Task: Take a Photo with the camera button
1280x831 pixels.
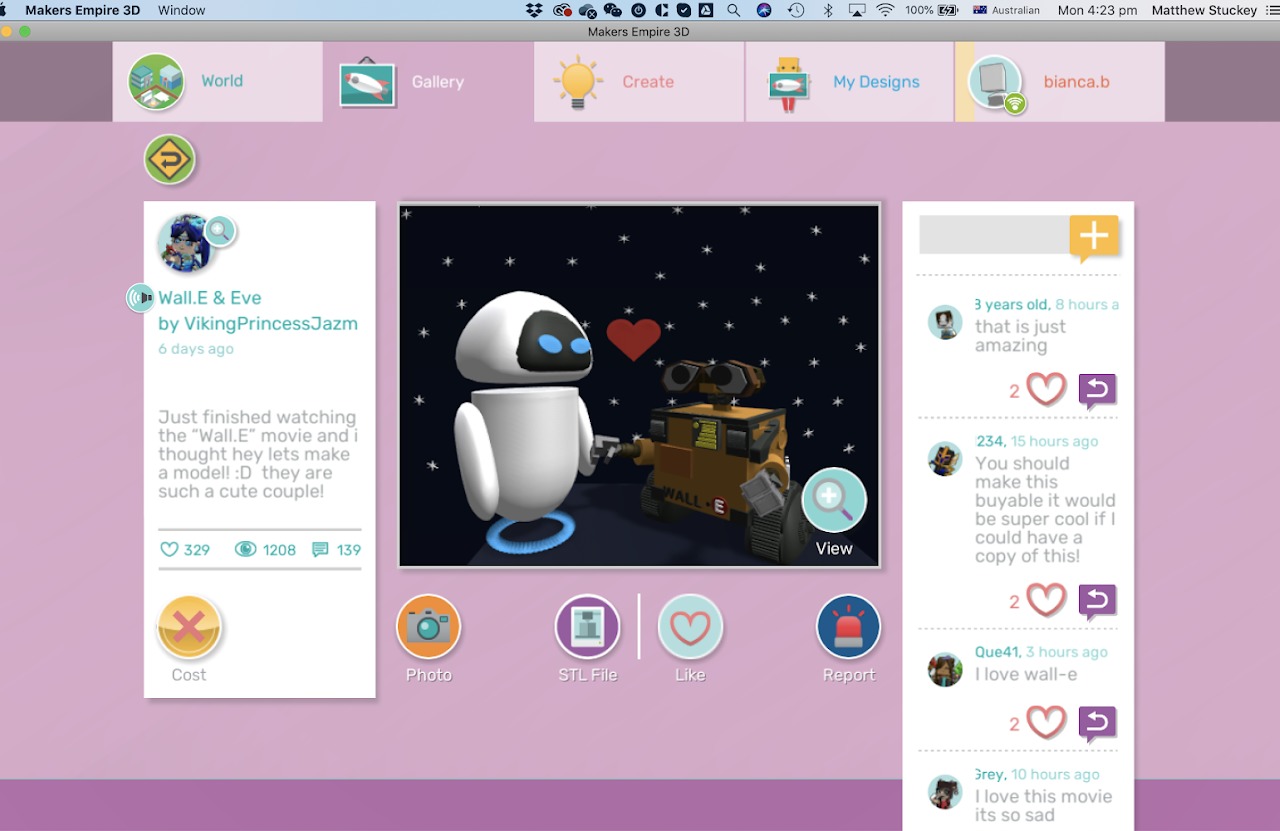Action: click(429, 627)
